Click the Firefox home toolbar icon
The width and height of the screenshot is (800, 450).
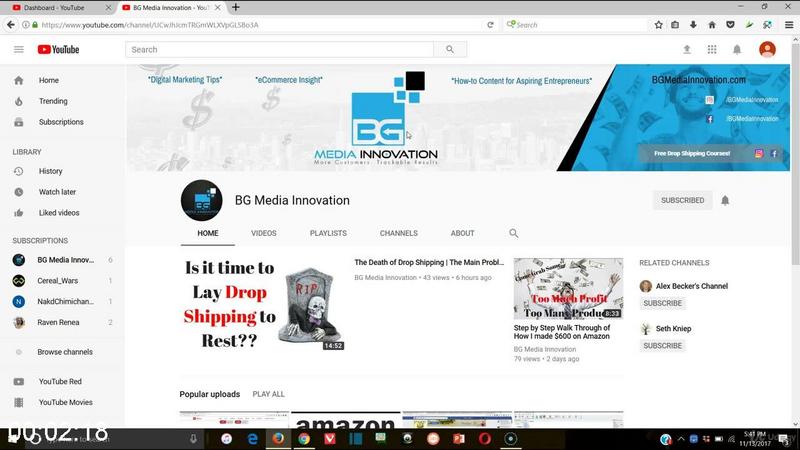(x=712, y=24)
